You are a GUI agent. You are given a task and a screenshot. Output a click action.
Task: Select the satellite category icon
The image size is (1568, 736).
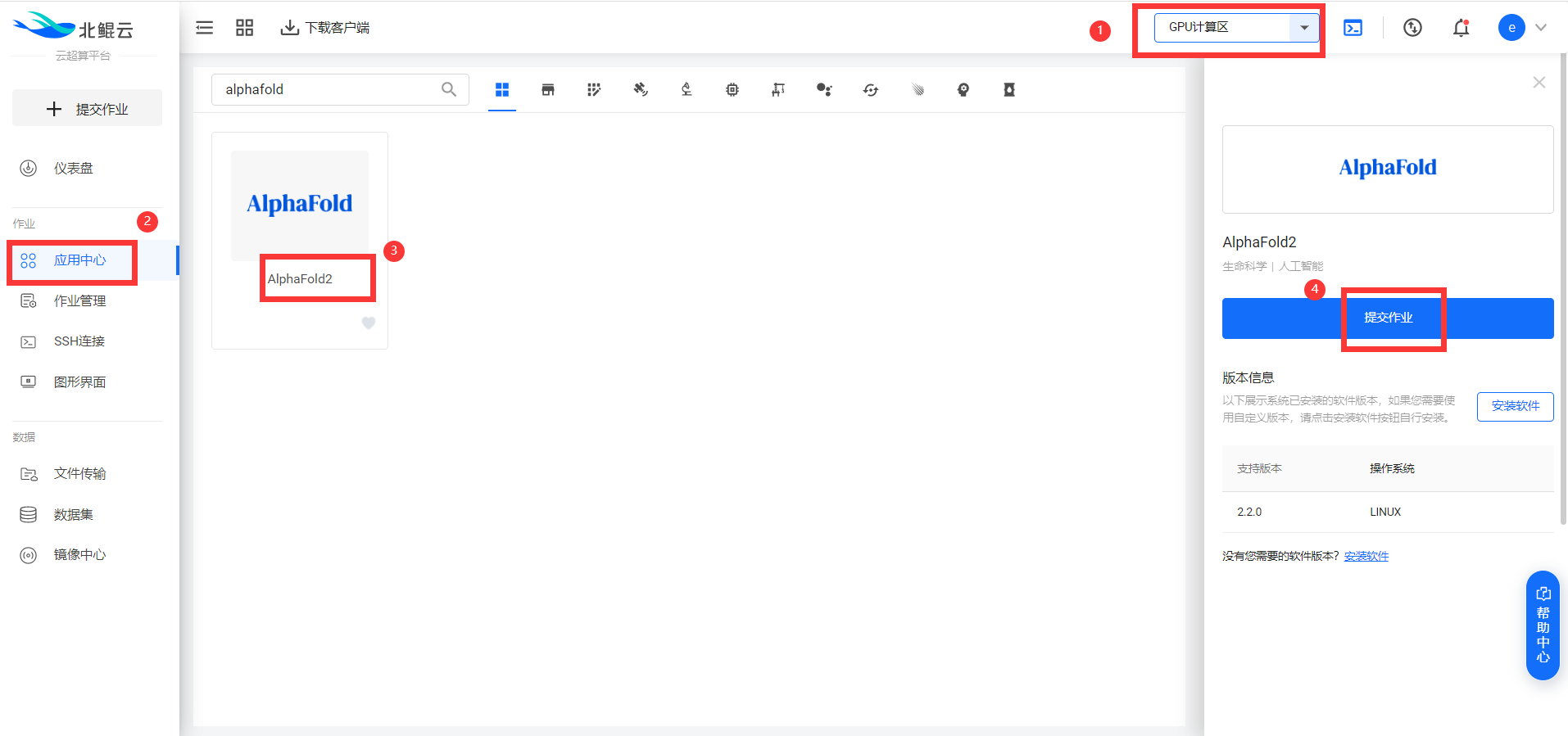(x=641, y=89)
